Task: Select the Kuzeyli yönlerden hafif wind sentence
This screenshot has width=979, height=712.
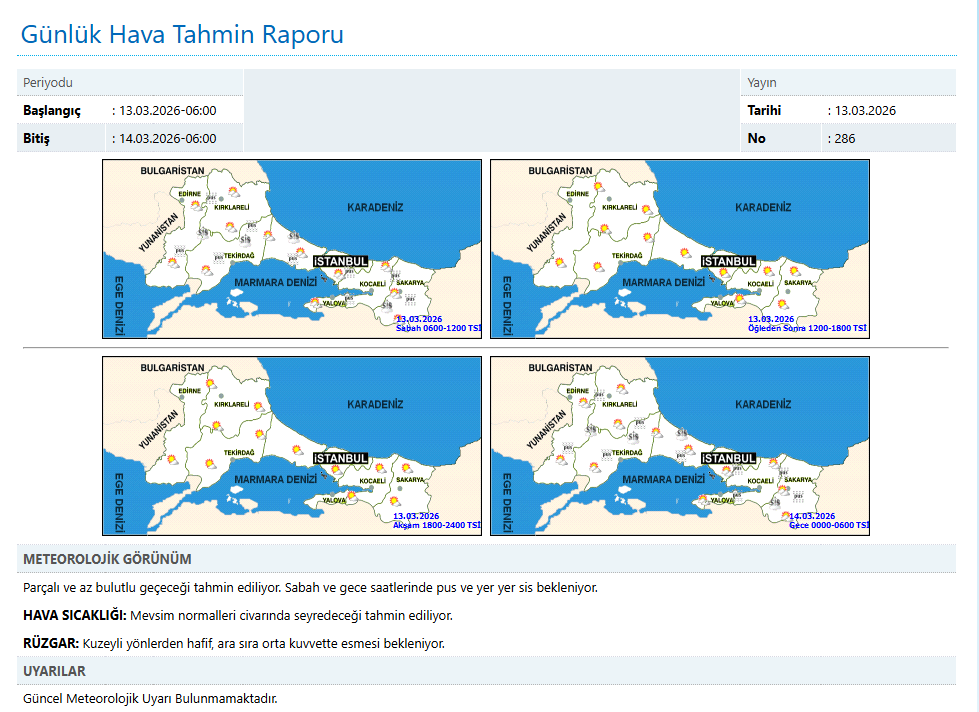Action: tap(263, 643)
